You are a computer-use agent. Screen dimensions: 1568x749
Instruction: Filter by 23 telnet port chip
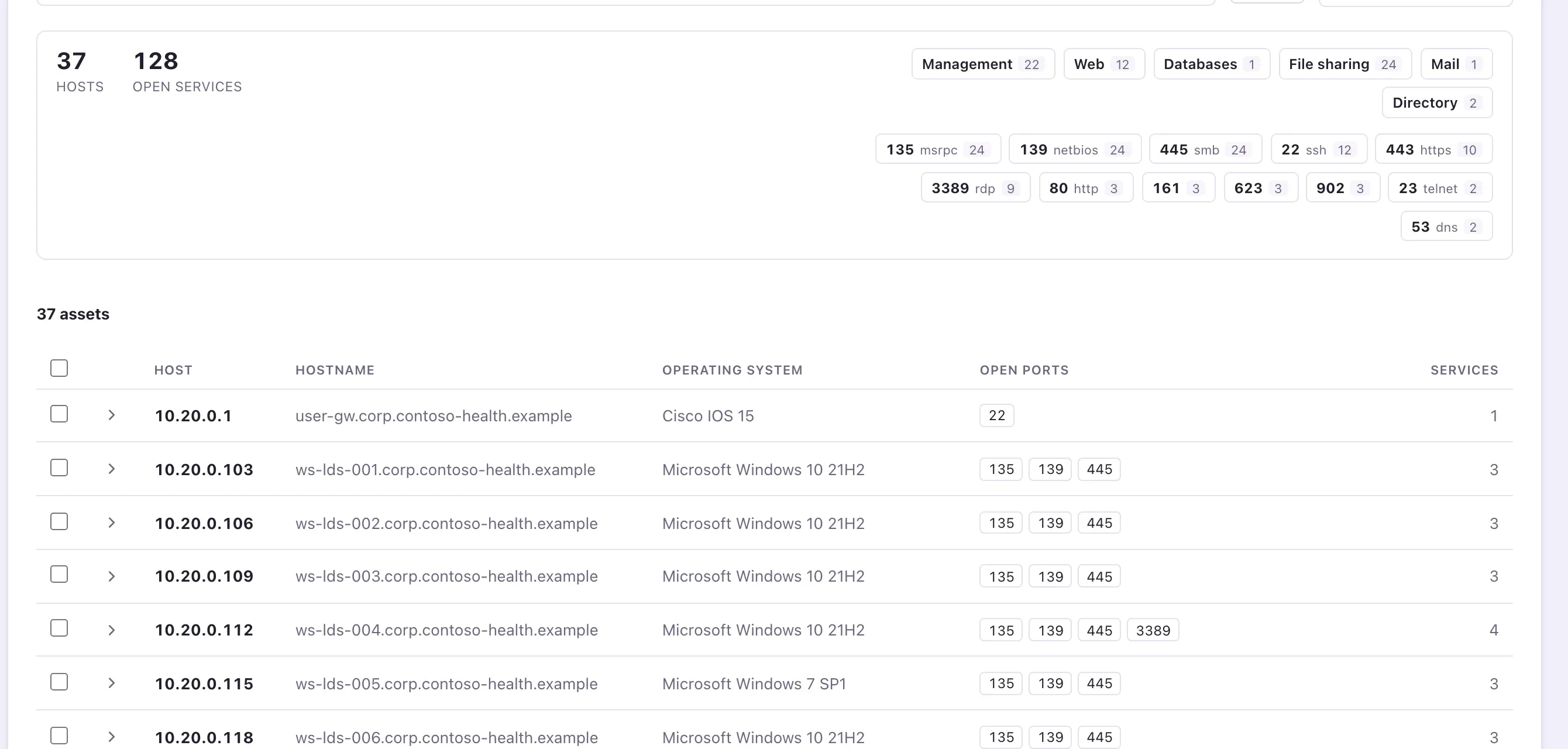coord(1440,188)
